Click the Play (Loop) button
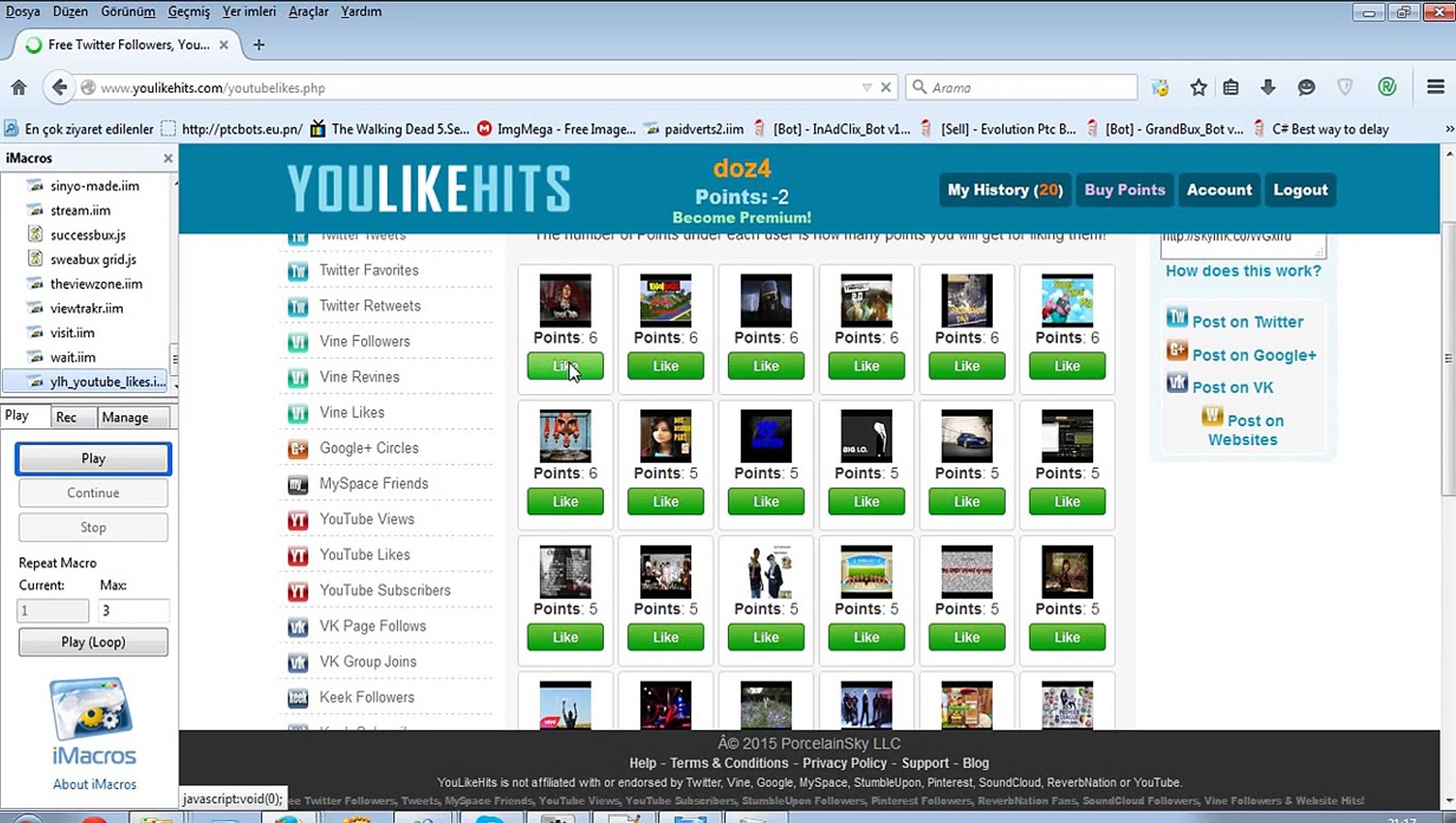The height and width of the screenshot is (823, 1456). (x=93, y=642)
